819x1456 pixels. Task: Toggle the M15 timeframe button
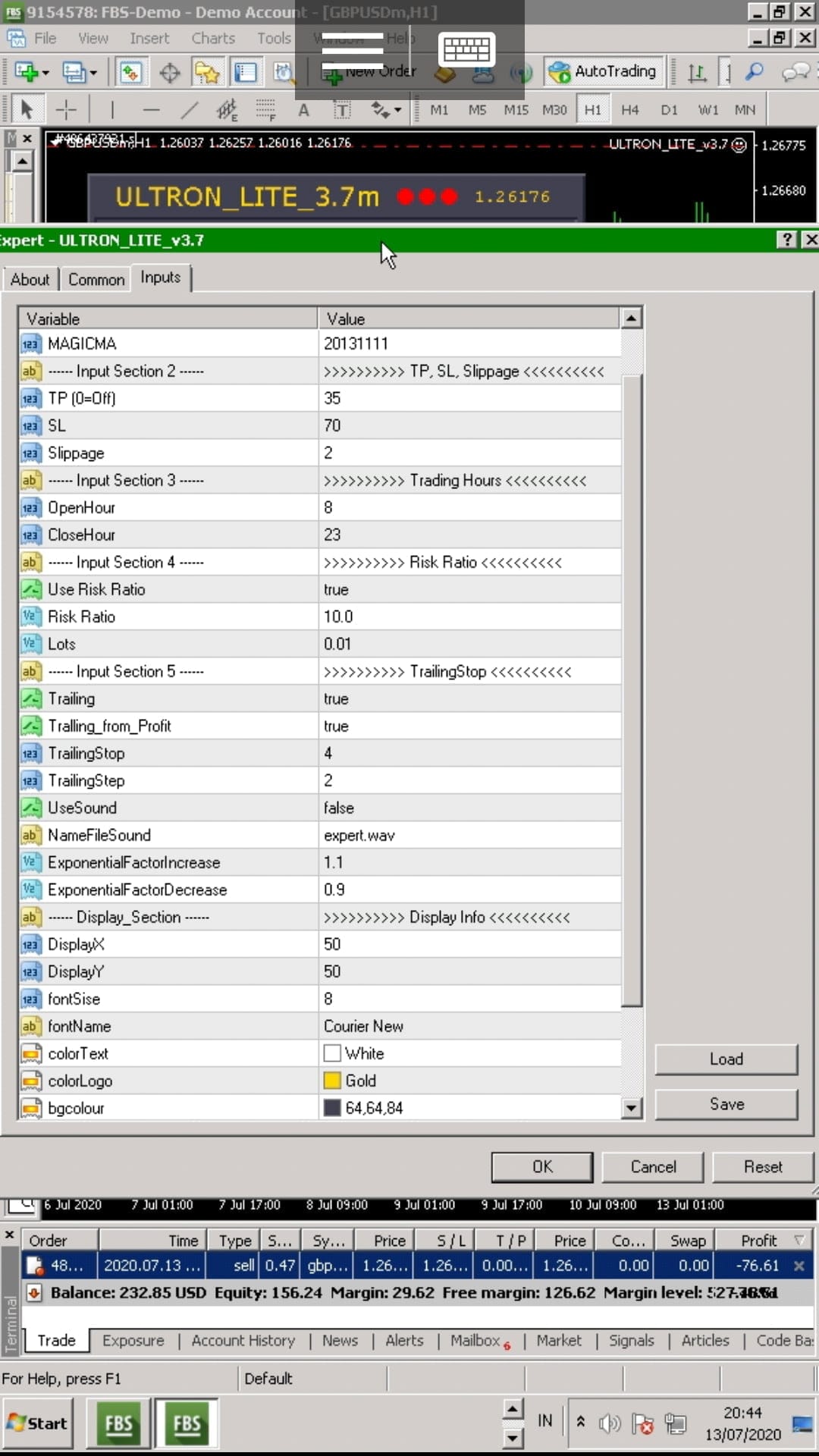pyautogui.click(x=516, y=110)
